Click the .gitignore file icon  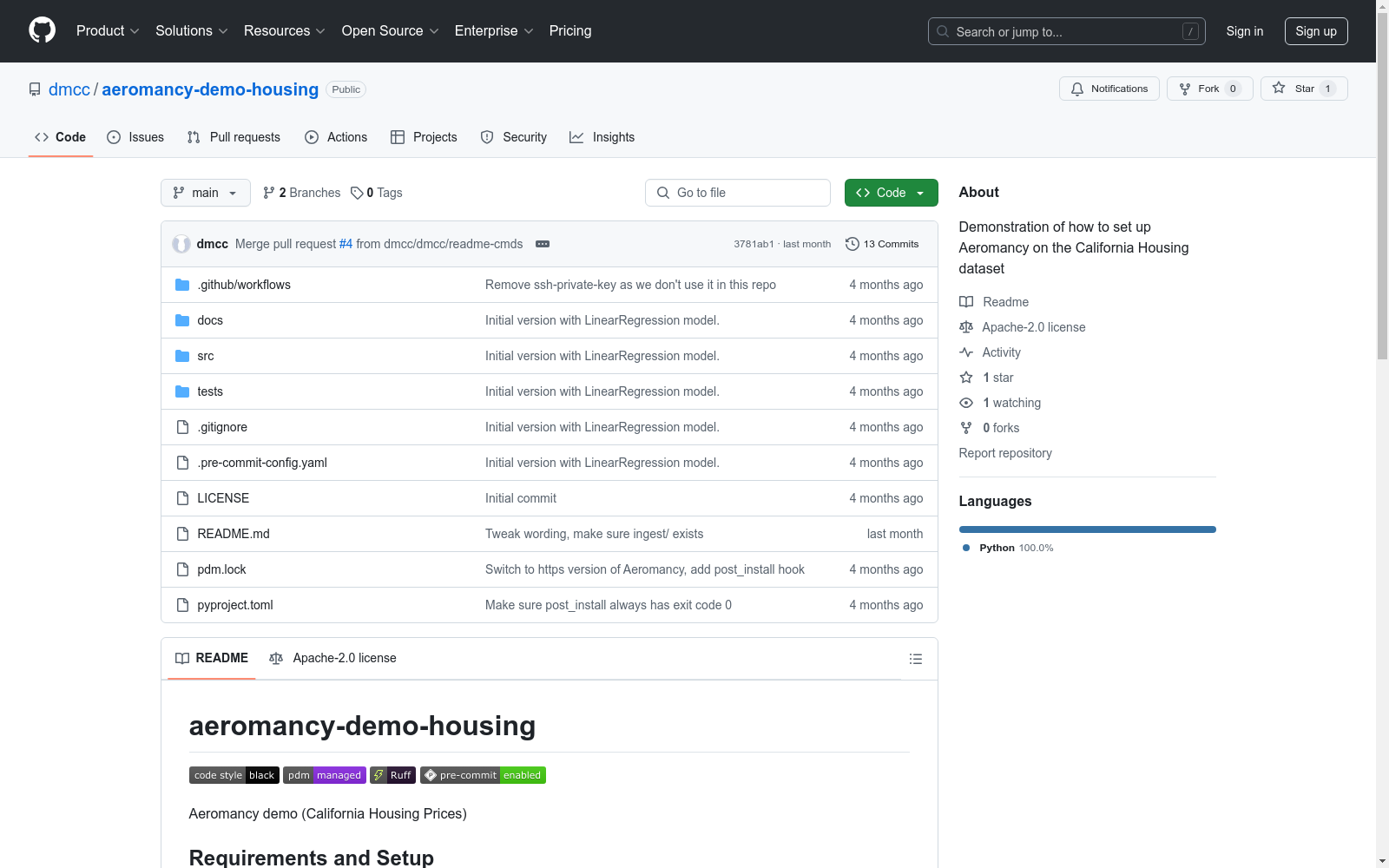point(182,427)
